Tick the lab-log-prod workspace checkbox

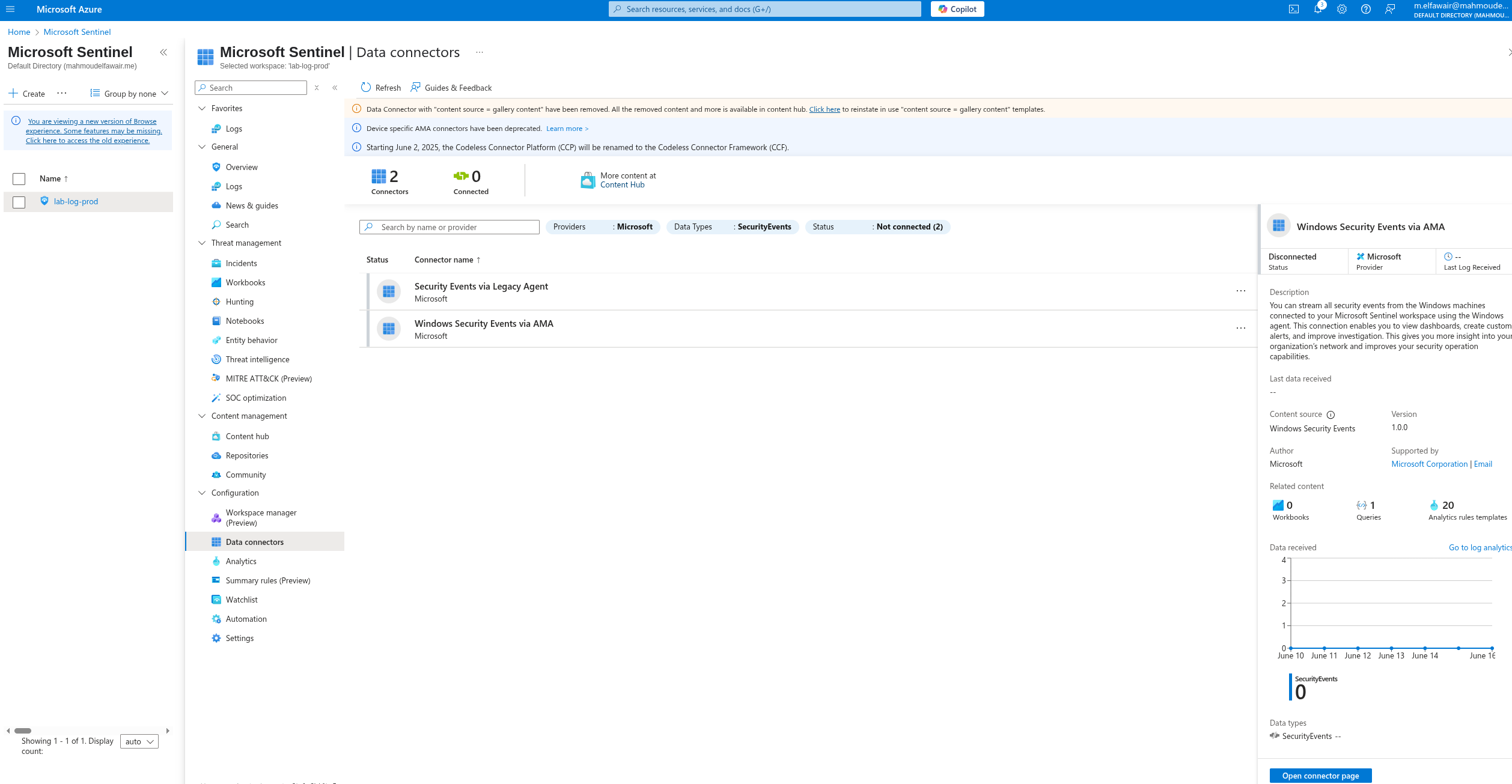pos(19,202)
